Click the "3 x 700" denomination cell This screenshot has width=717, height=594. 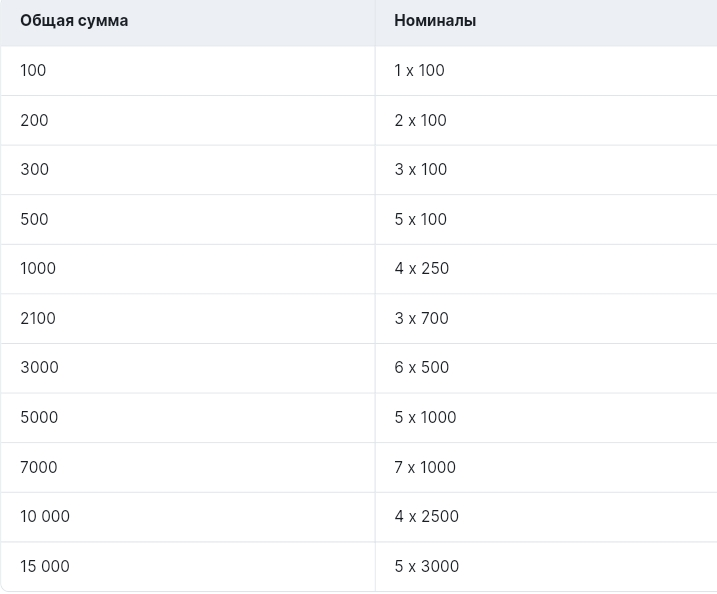[x=421, y=318]
